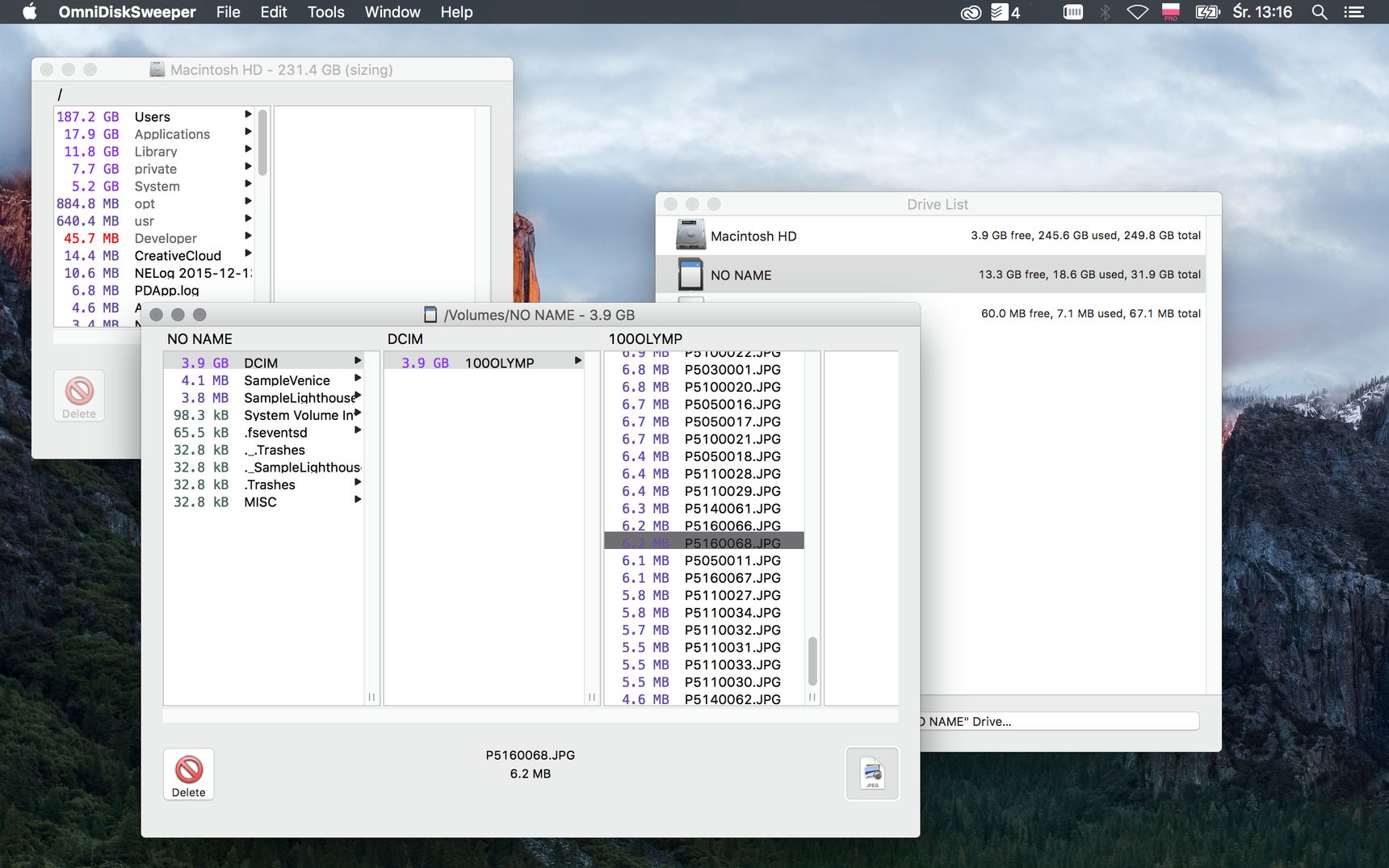The image size is (1389, 868).
Task: Expand the Users folder arrow
Action: click(x=248, y=115)
